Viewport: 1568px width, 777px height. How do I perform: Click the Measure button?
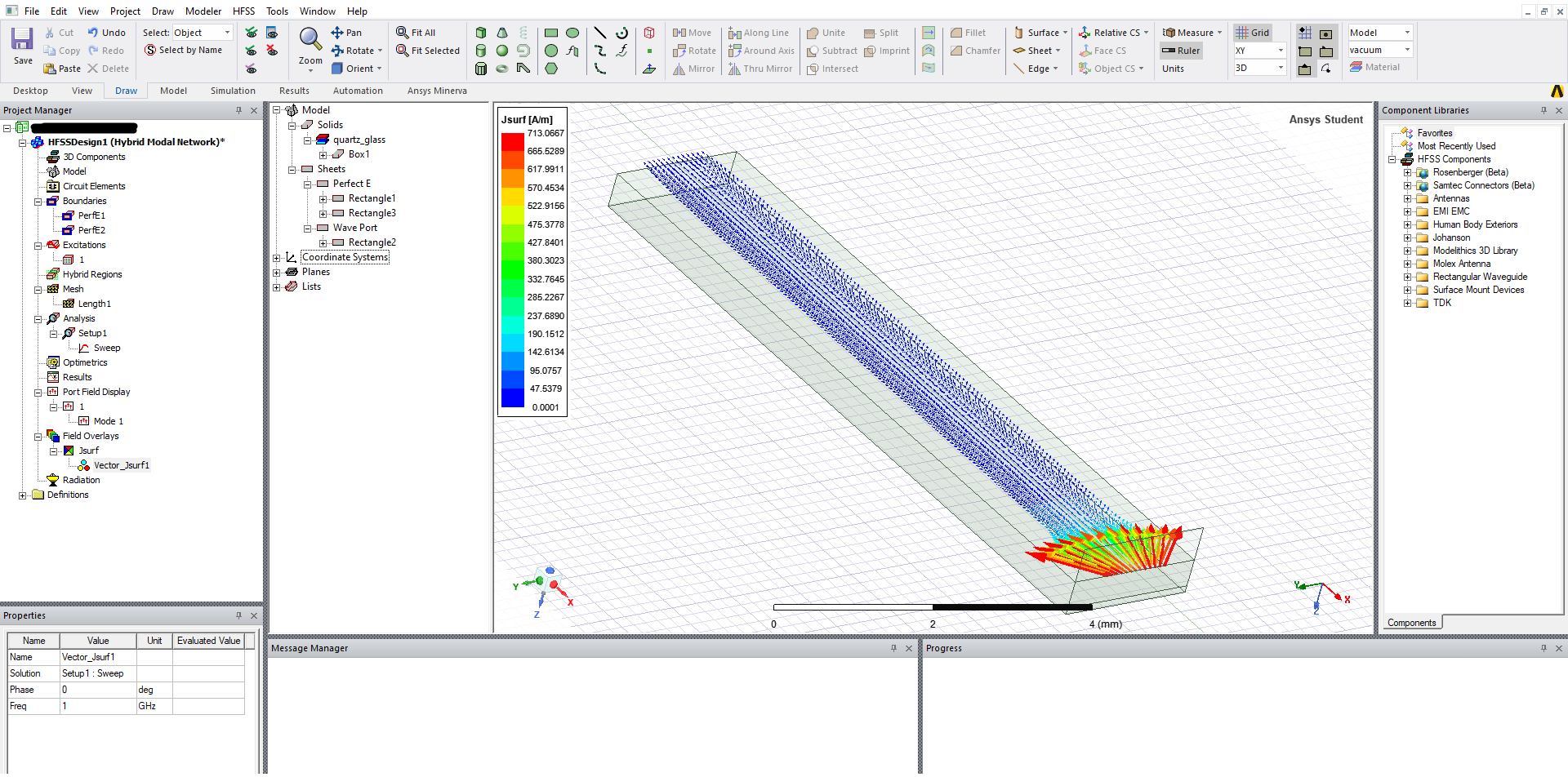click(1192, 33)
